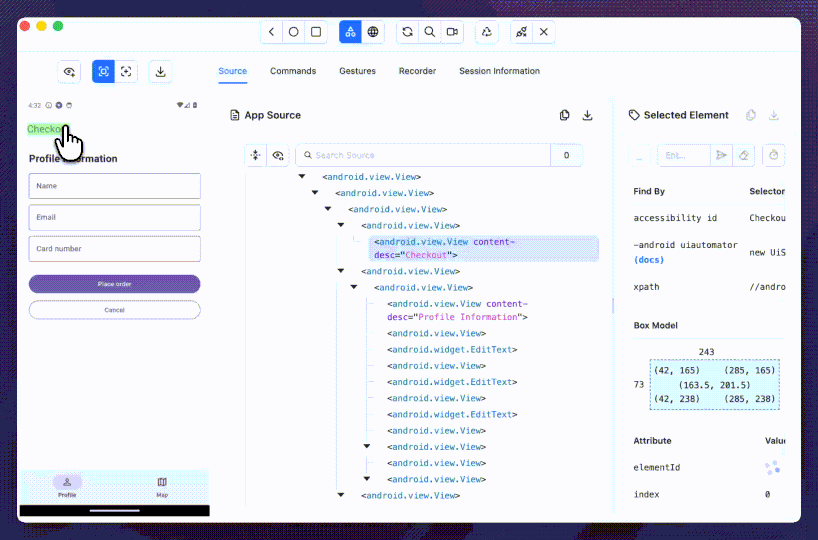Viewport: 818px width, 540px height.
Task: Click the tap element button left of Enter field
Action: pos(640,155)
